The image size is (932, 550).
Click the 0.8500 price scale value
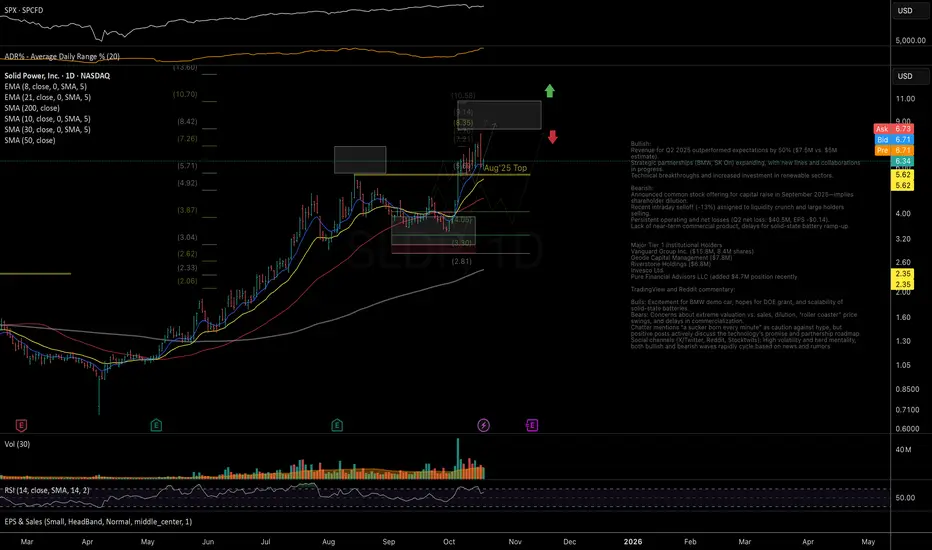[x=907, y=389]
